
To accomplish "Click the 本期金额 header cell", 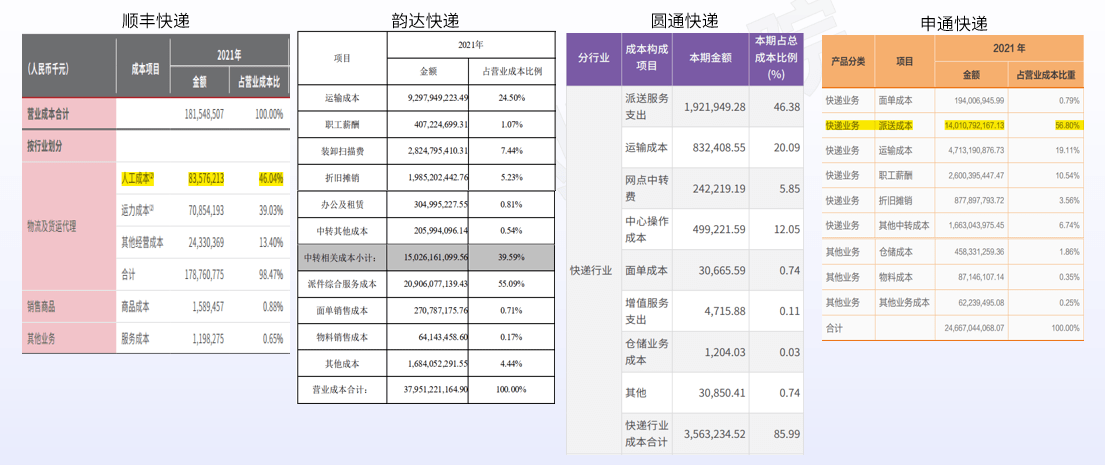I will click(710, 58).
